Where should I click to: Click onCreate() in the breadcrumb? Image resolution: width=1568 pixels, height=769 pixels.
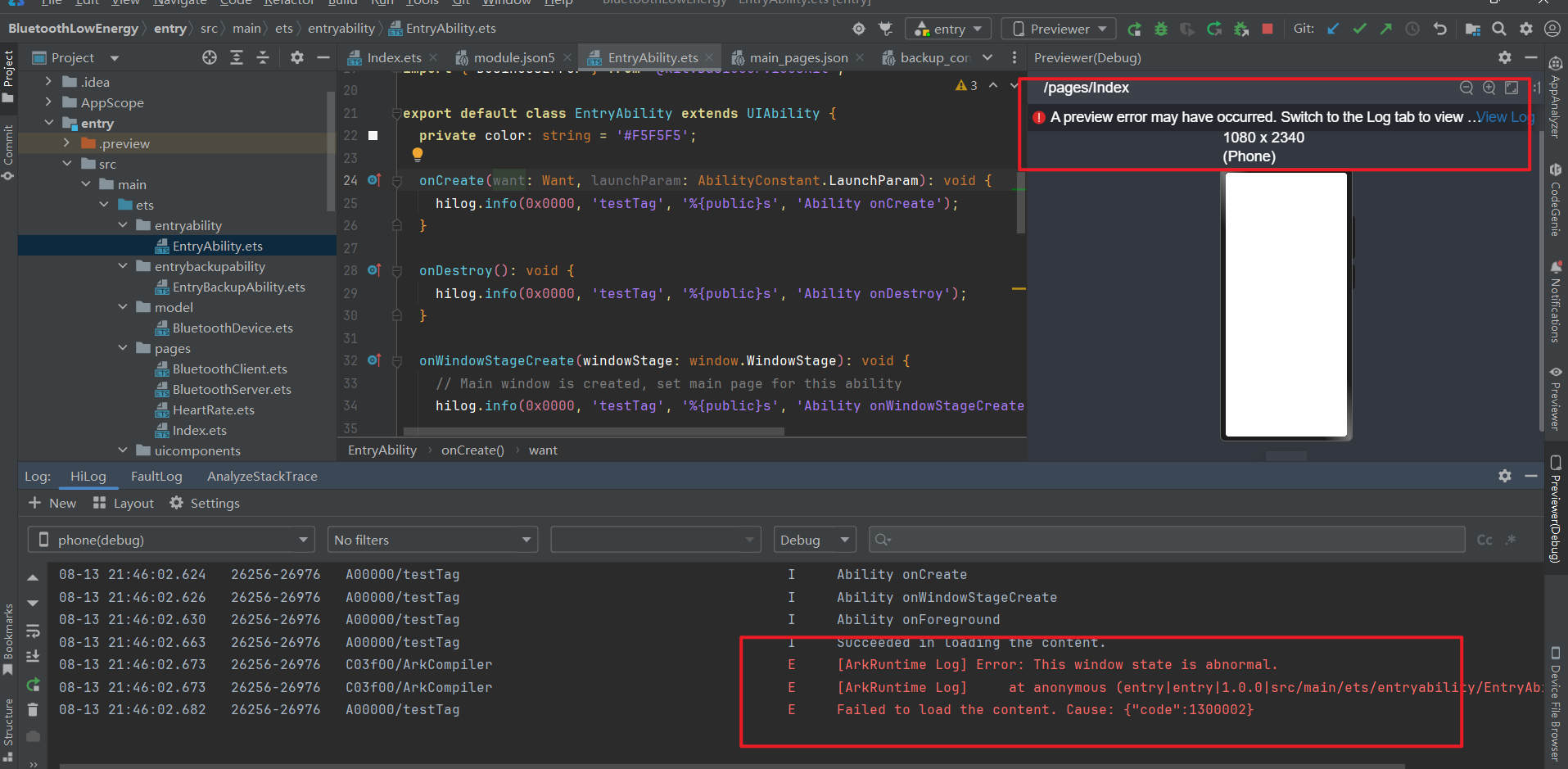pos(472,450)
